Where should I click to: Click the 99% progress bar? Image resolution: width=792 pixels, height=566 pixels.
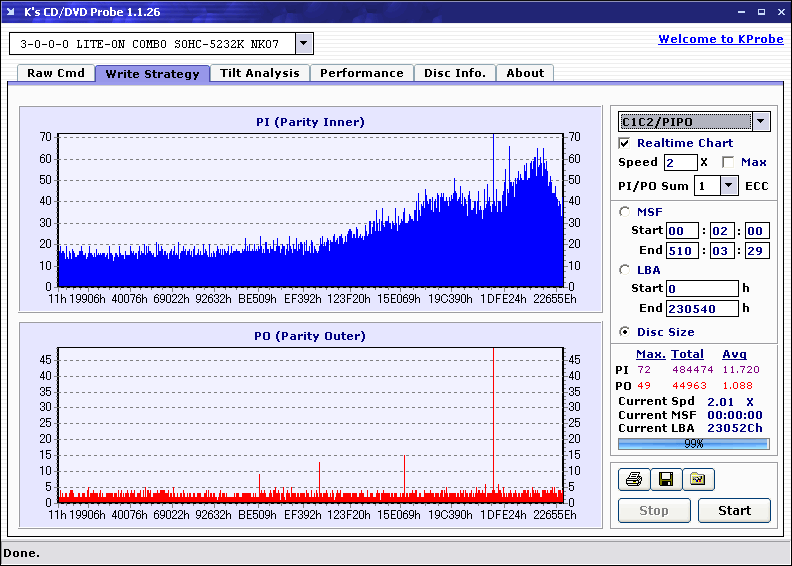coord(694,444)
